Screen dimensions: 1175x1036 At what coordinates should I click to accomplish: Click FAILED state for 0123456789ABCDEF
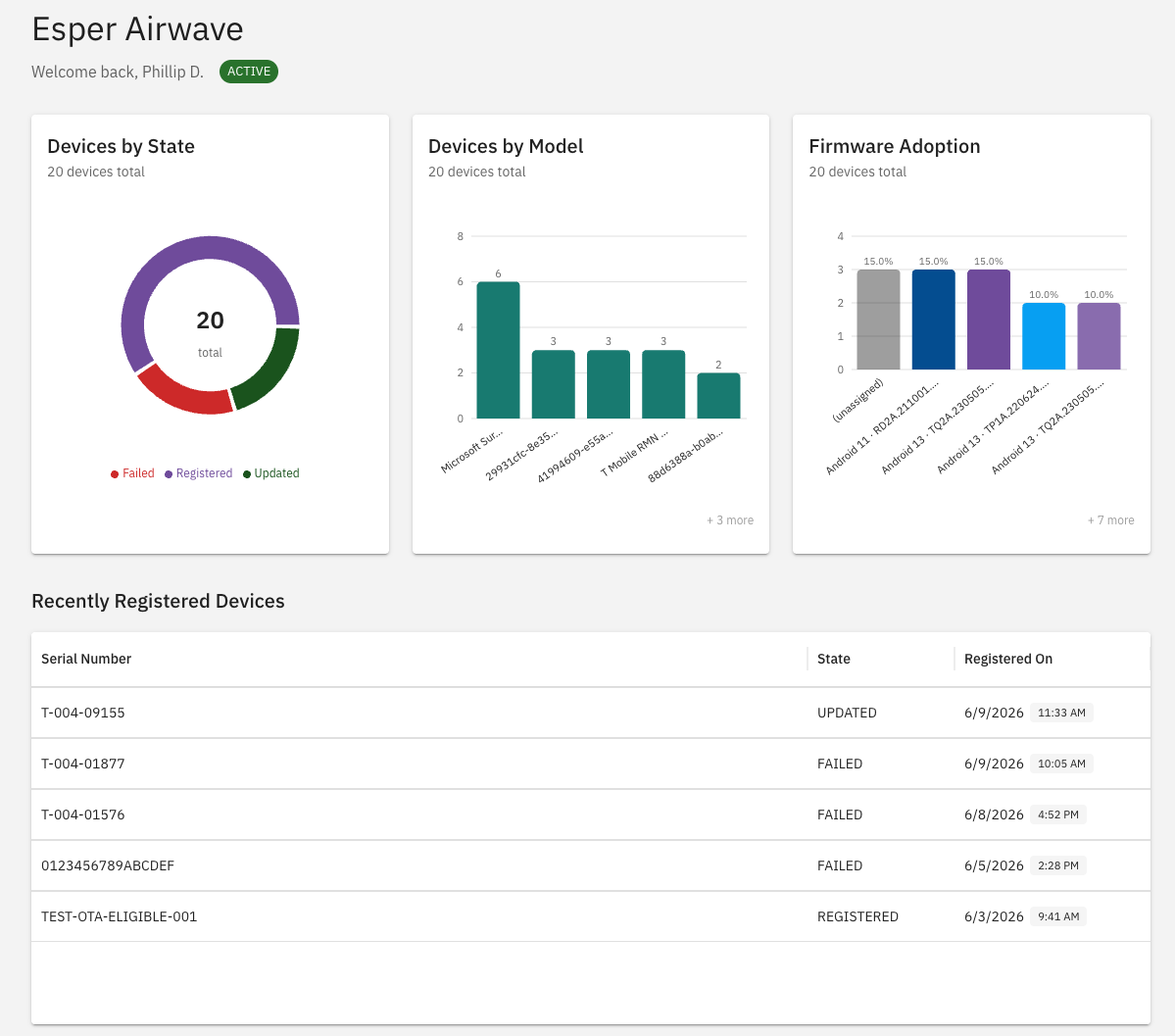coord(840,865)
